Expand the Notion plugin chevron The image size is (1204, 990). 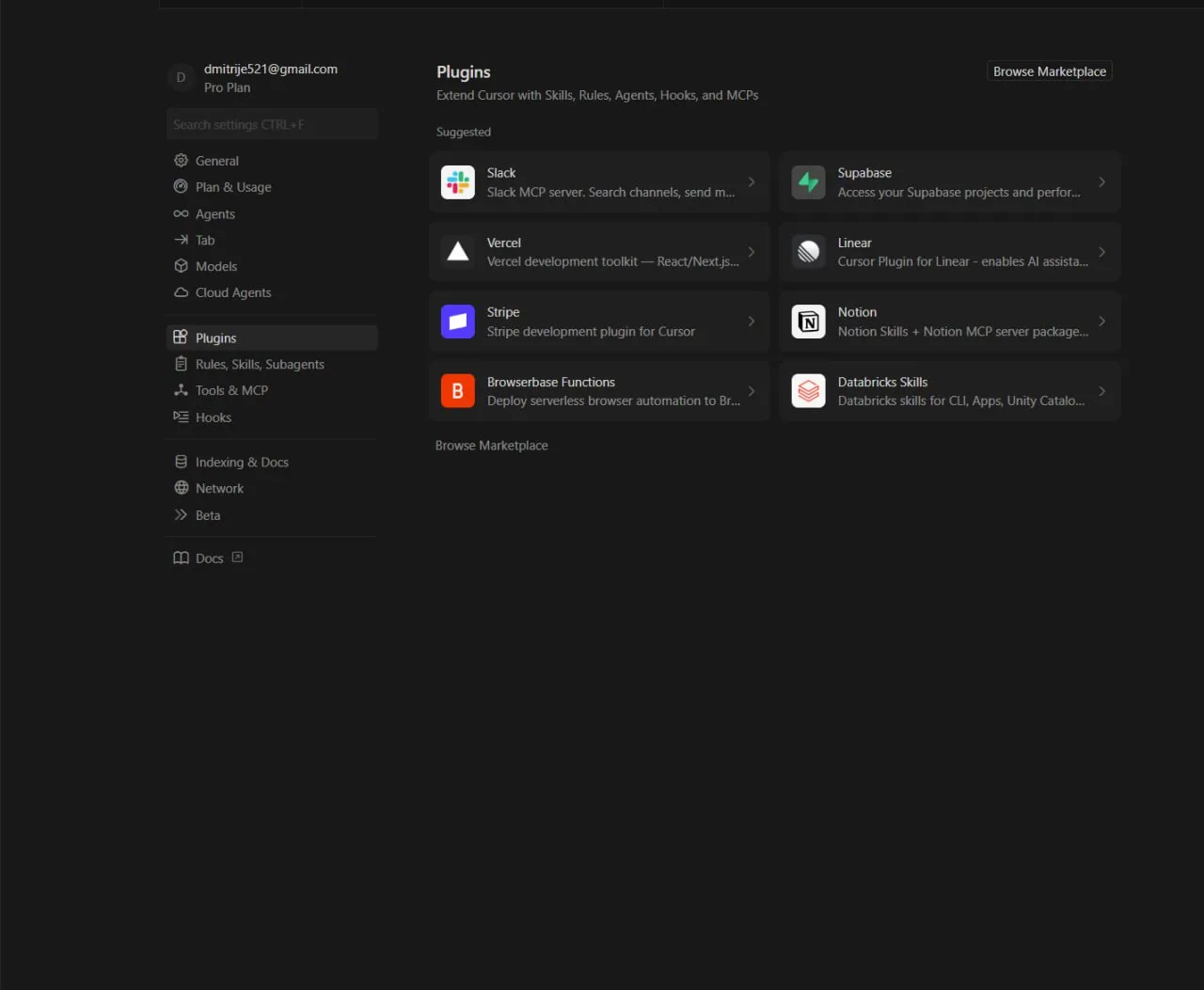[x=1102, y=322]
